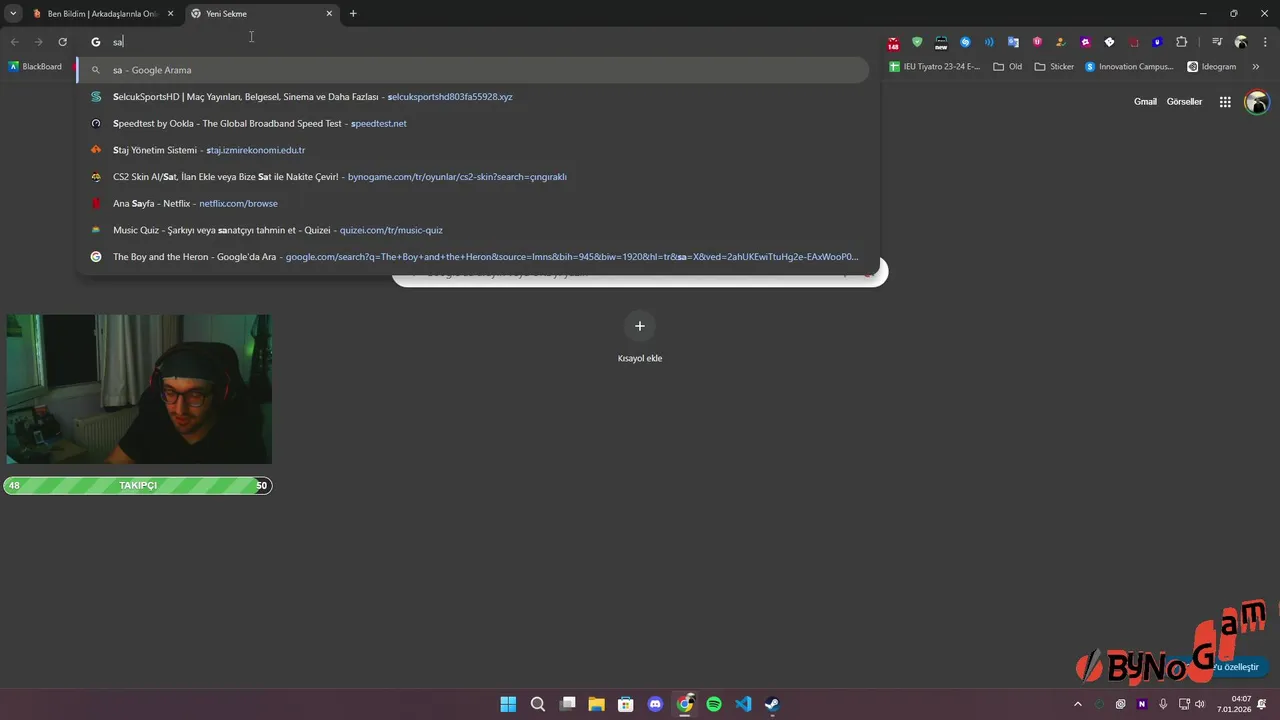Open Visual Studio Code from taskbar
This screenshot has height=720, width=1280.
(x=743, y=704)
